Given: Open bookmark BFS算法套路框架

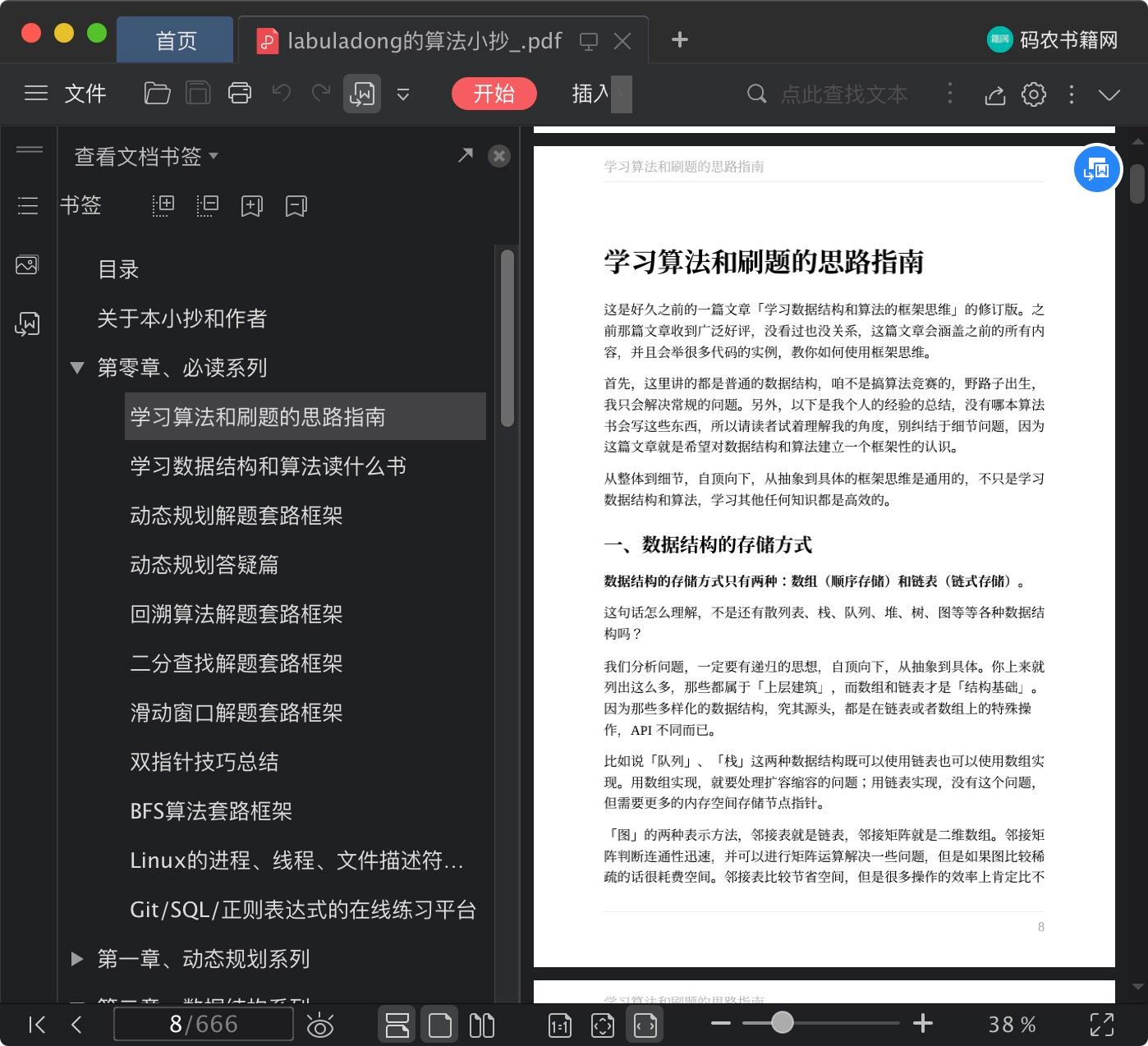Looking at the screenshot, I should [212, 811].
